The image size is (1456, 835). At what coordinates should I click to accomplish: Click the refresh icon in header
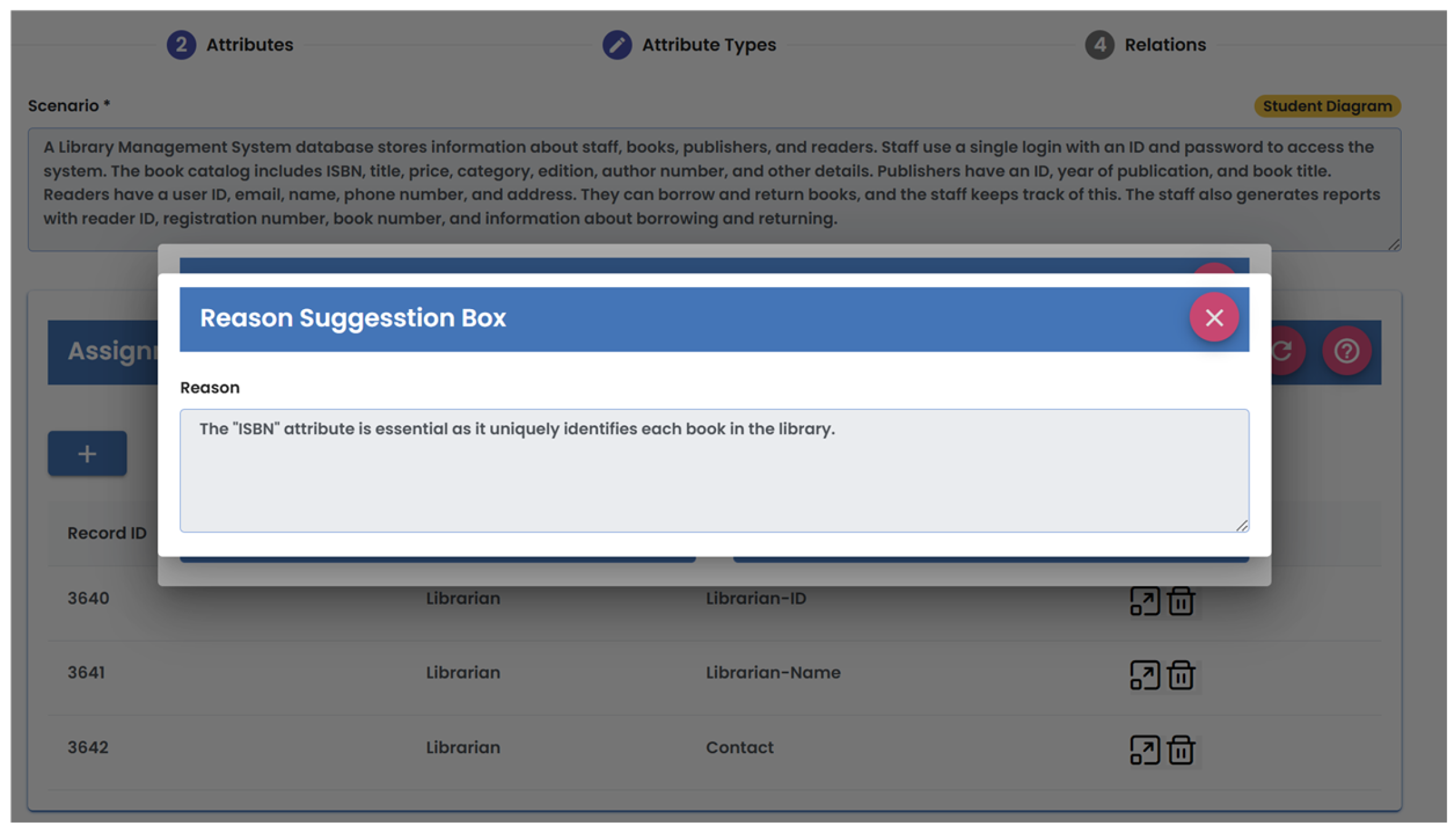(x=1283, y=352)
